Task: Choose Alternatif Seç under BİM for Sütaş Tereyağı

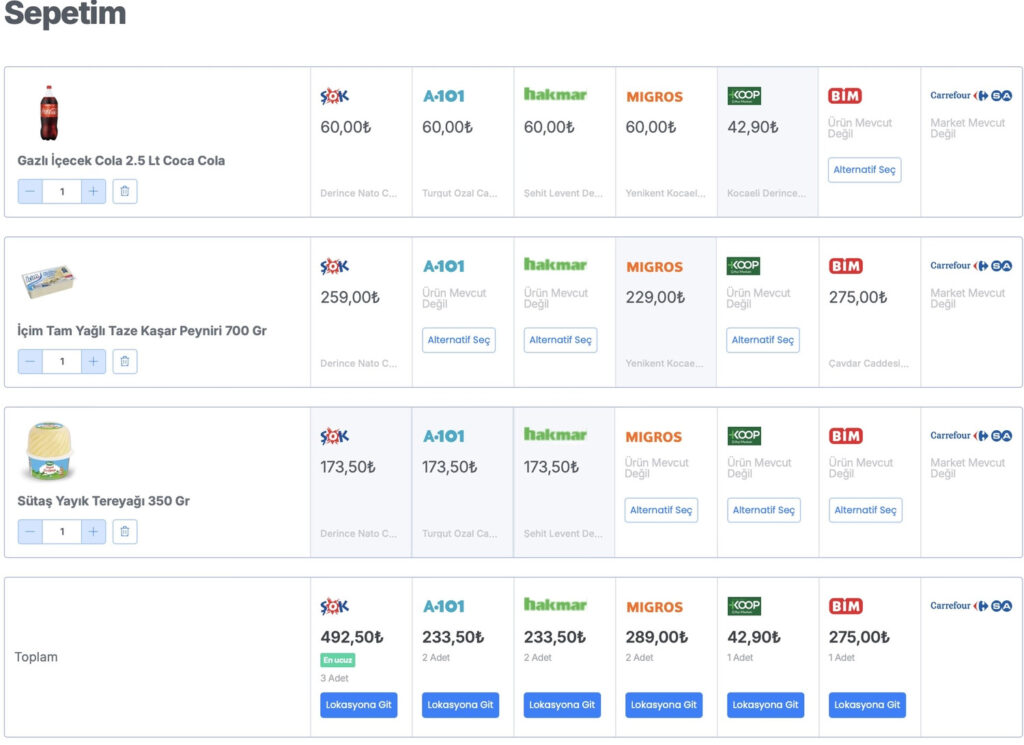Action: 865,510
